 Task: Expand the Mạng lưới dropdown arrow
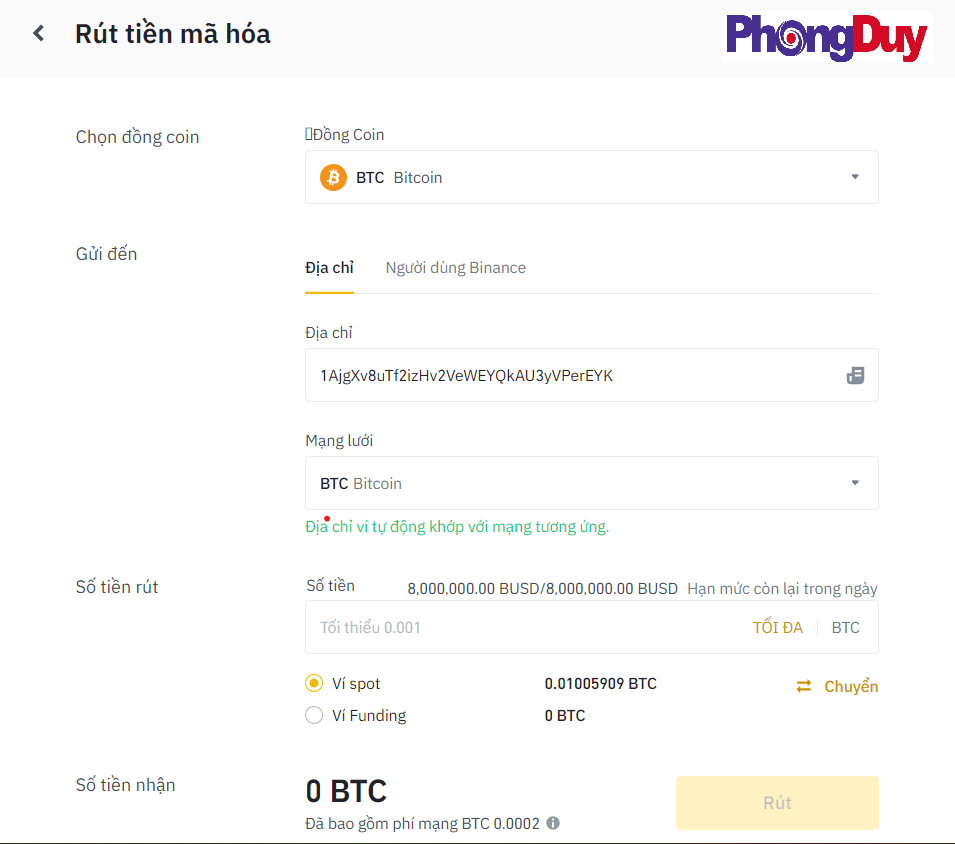pyautogui.click(x=855, y=483)
